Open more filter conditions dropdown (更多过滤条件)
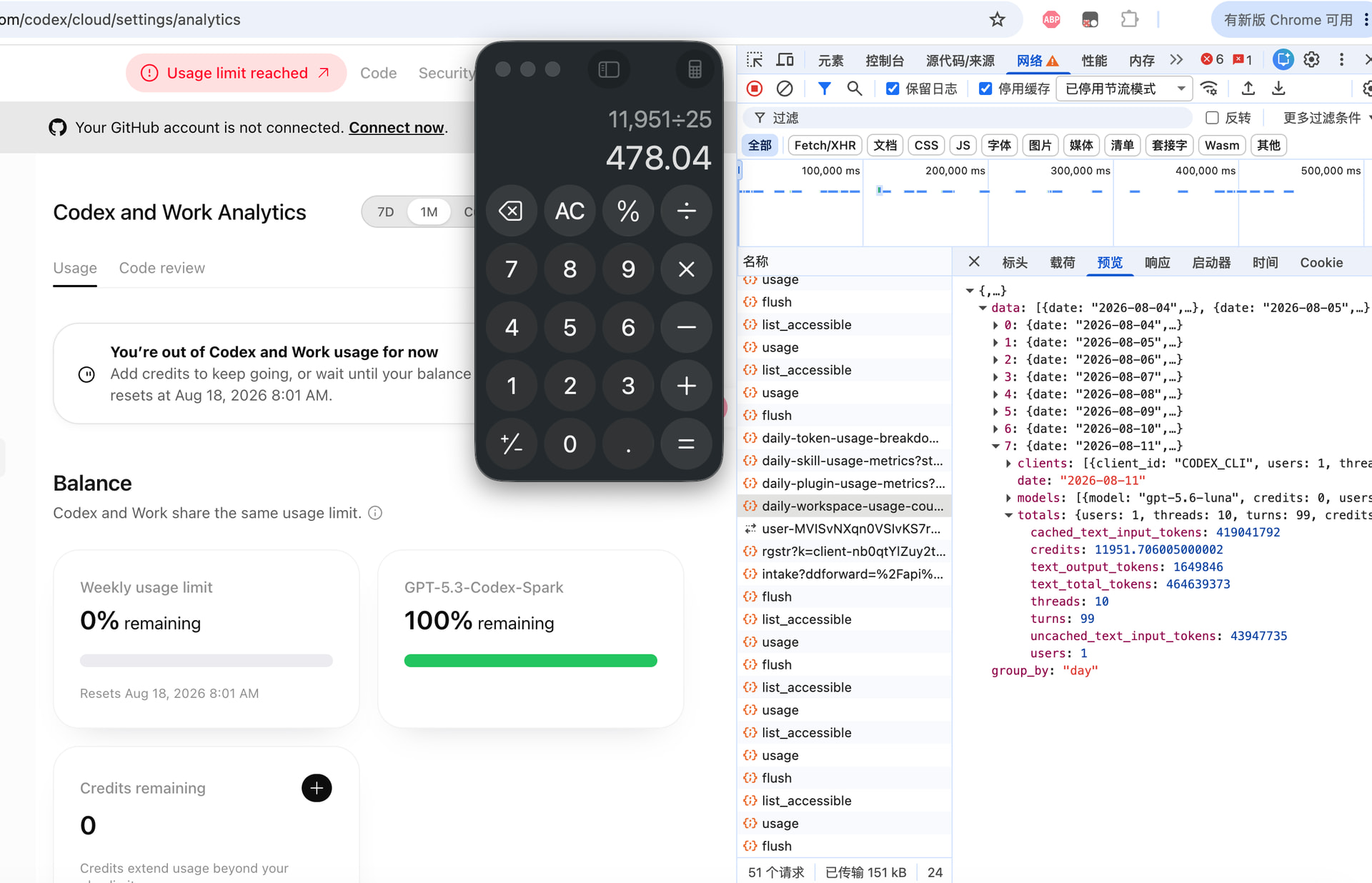The height and width of the screenshot is (883, 1372). point(1326,118)
